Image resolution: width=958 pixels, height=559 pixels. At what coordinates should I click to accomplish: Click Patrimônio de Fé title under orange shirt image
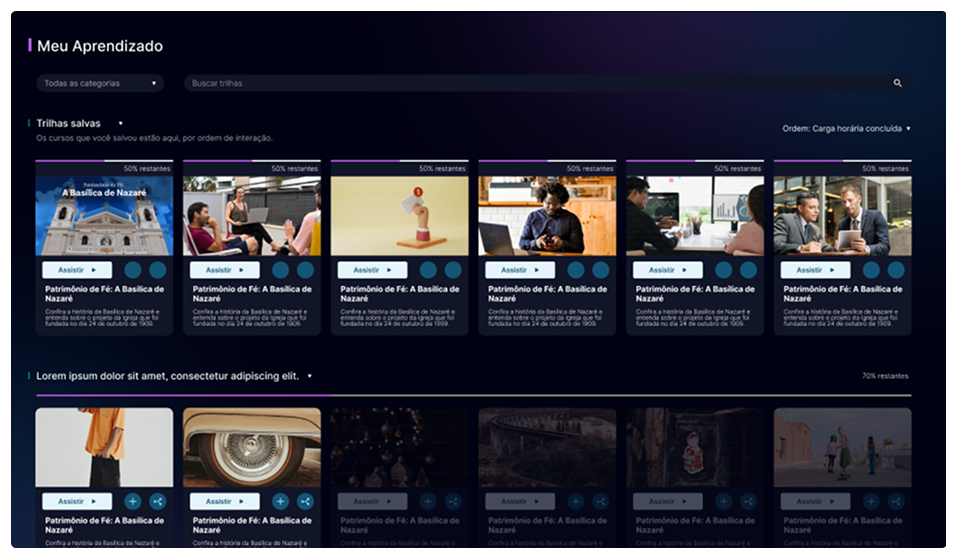[104, 525]
